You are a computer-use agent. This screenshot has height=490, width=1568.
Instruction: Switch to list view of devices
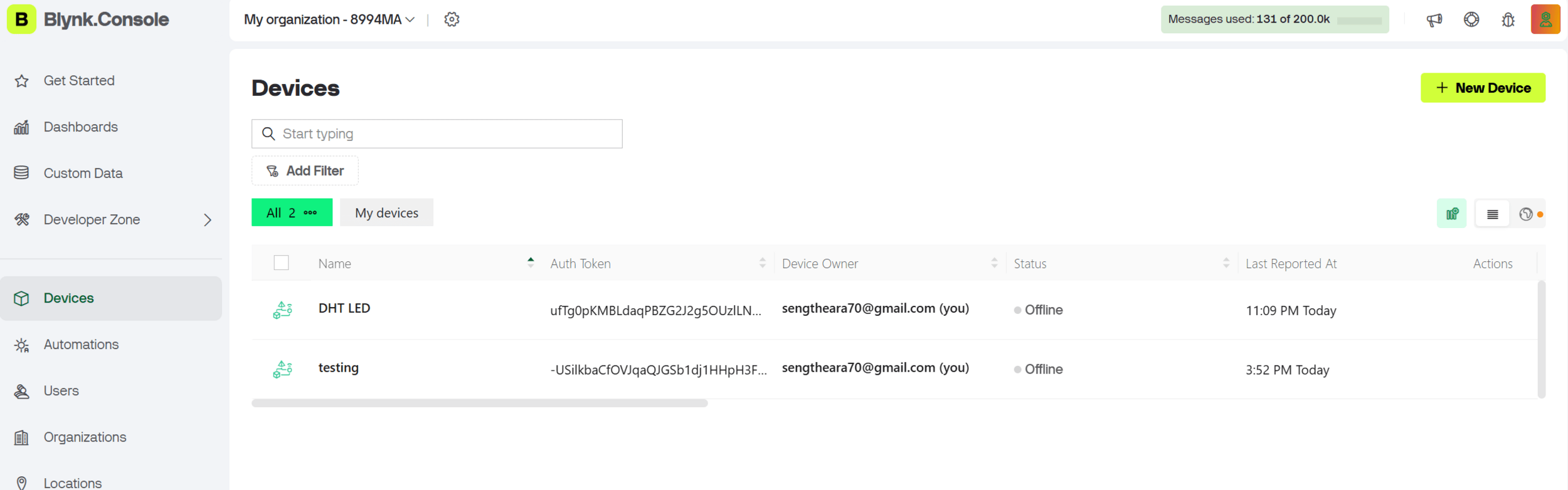[1492, 214]
